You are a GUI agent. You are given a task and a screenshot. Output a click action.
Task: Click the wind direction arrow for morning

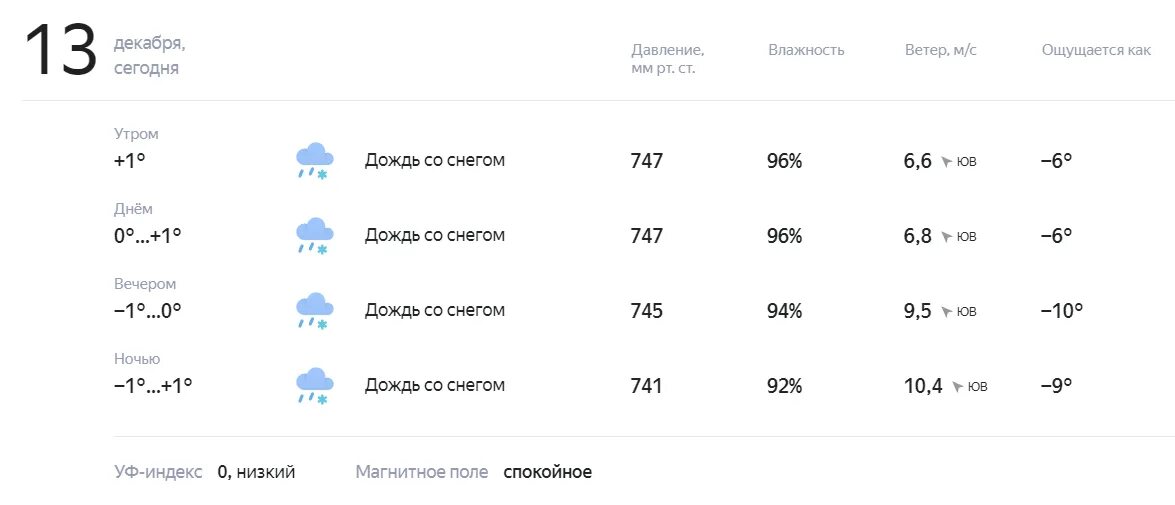click(x=946, y=162)
